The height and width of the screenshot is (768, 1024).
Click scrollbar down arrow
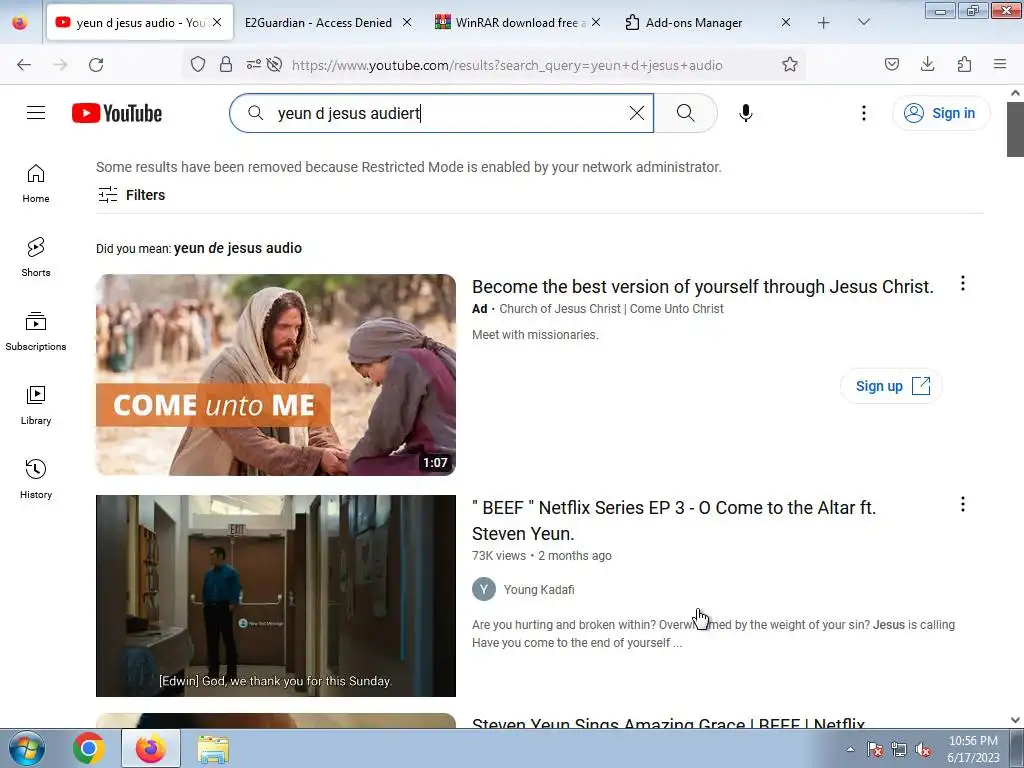1015,720
